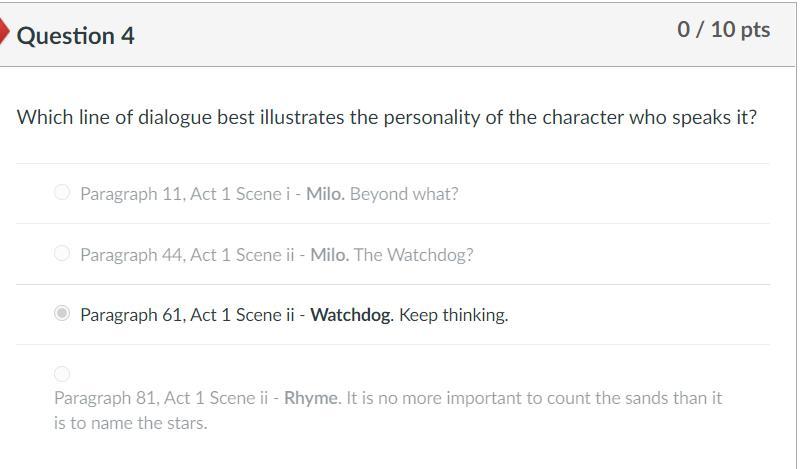Select the Paragraph 61 Watchdog radio button
The image size is (800, 469).
[62, 314]
